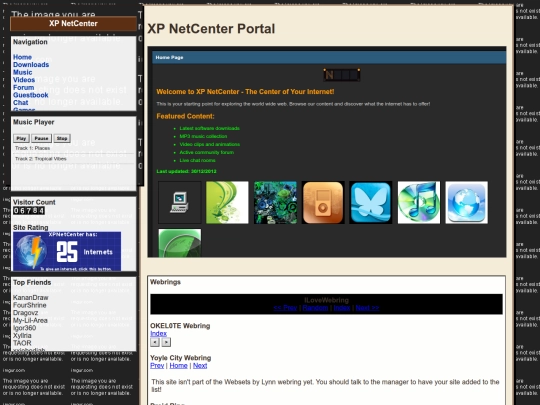Open the Chat navigation link
540x405 pixels.
21,103
